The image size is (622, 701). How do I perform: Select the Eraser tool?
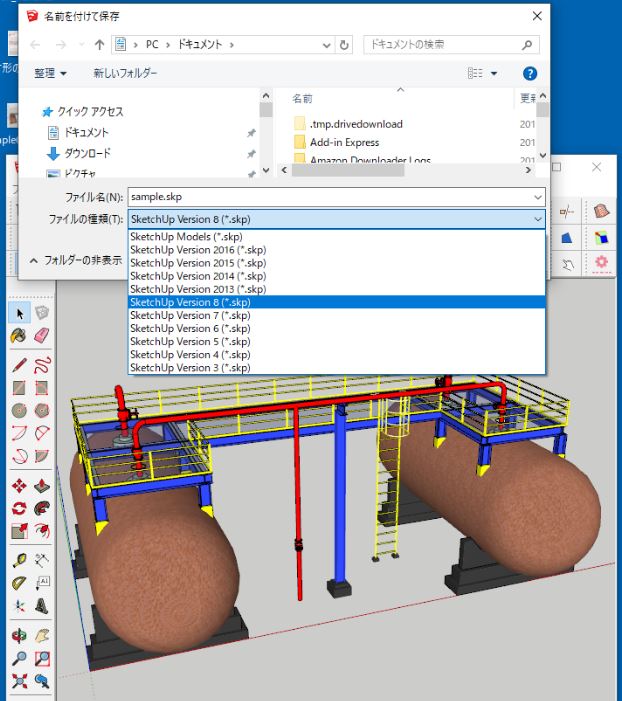tap(41, 336)
